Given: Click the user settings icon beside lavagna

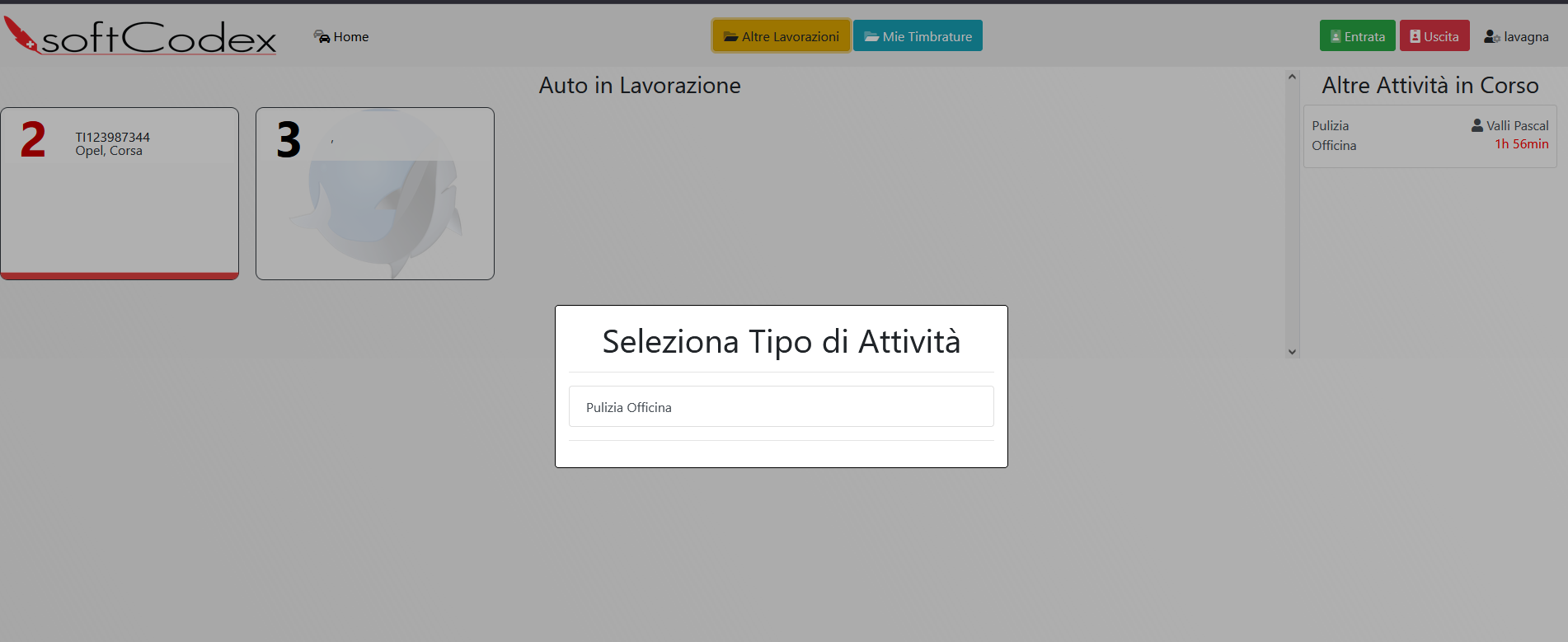Looking at the screenshot, I should point(1491,36).
